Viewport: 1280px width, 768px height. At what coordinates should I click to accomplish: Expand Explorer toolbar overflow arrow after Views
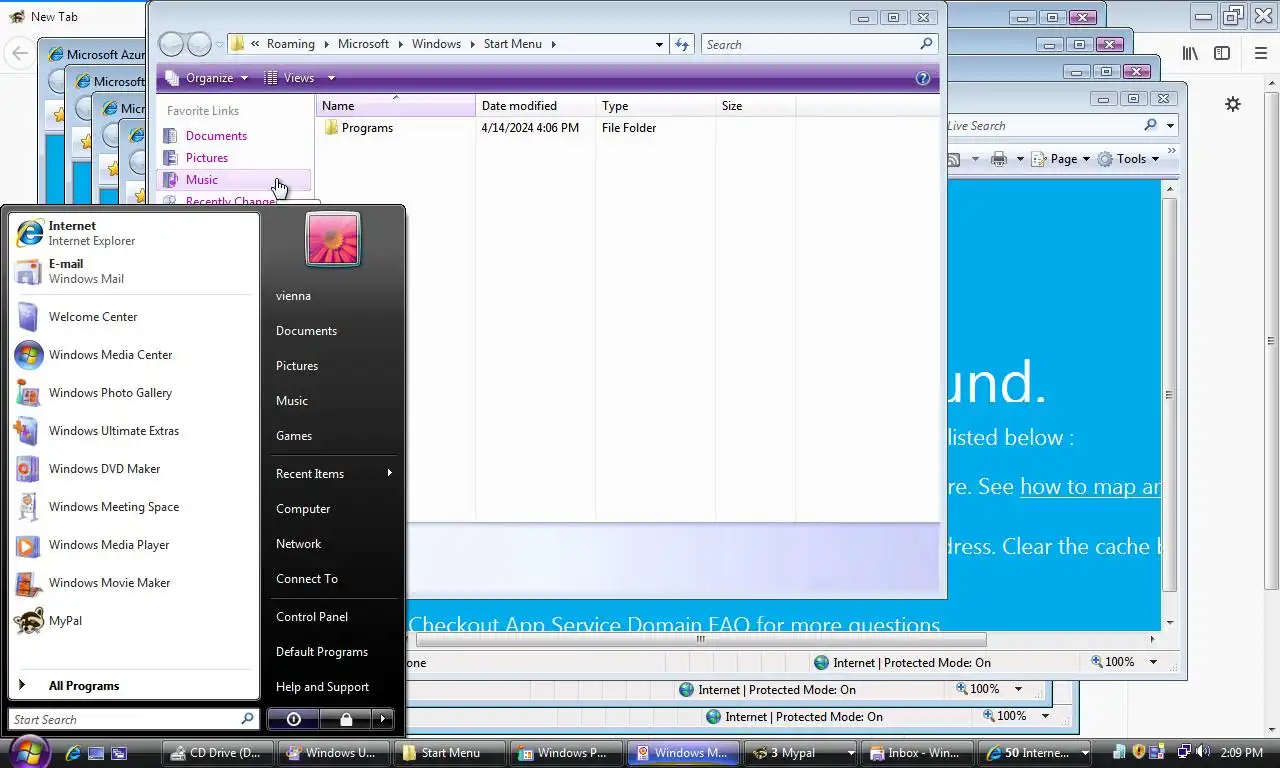point(331,78)
